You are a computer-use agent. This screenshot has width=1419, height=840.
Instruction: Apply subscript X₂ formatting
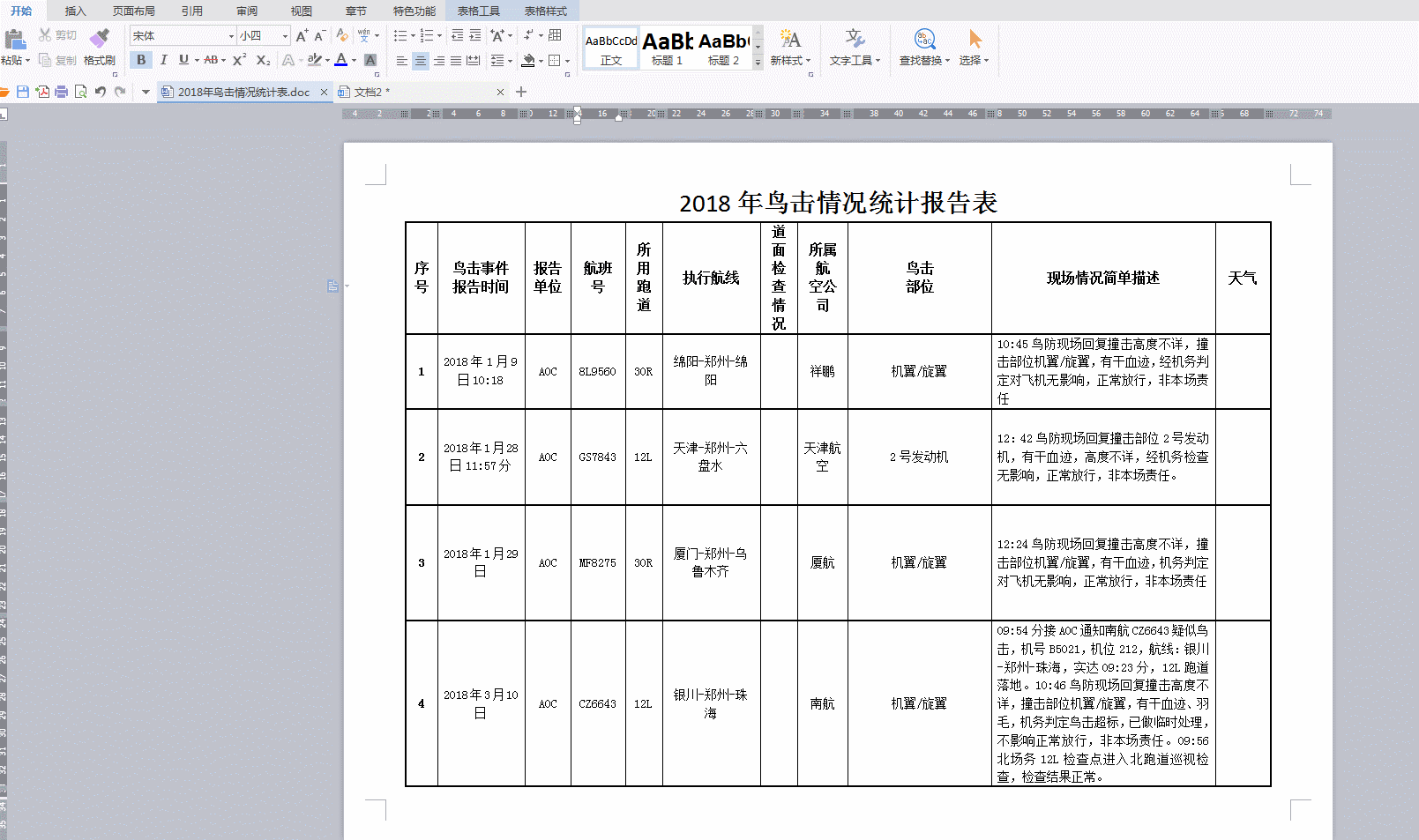[x=263, y=60]
